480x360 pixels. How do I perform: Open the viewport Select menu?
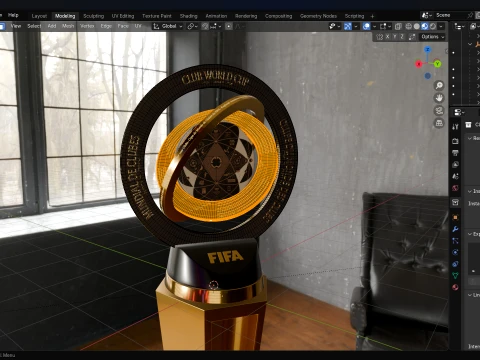[x=34, y=26]
